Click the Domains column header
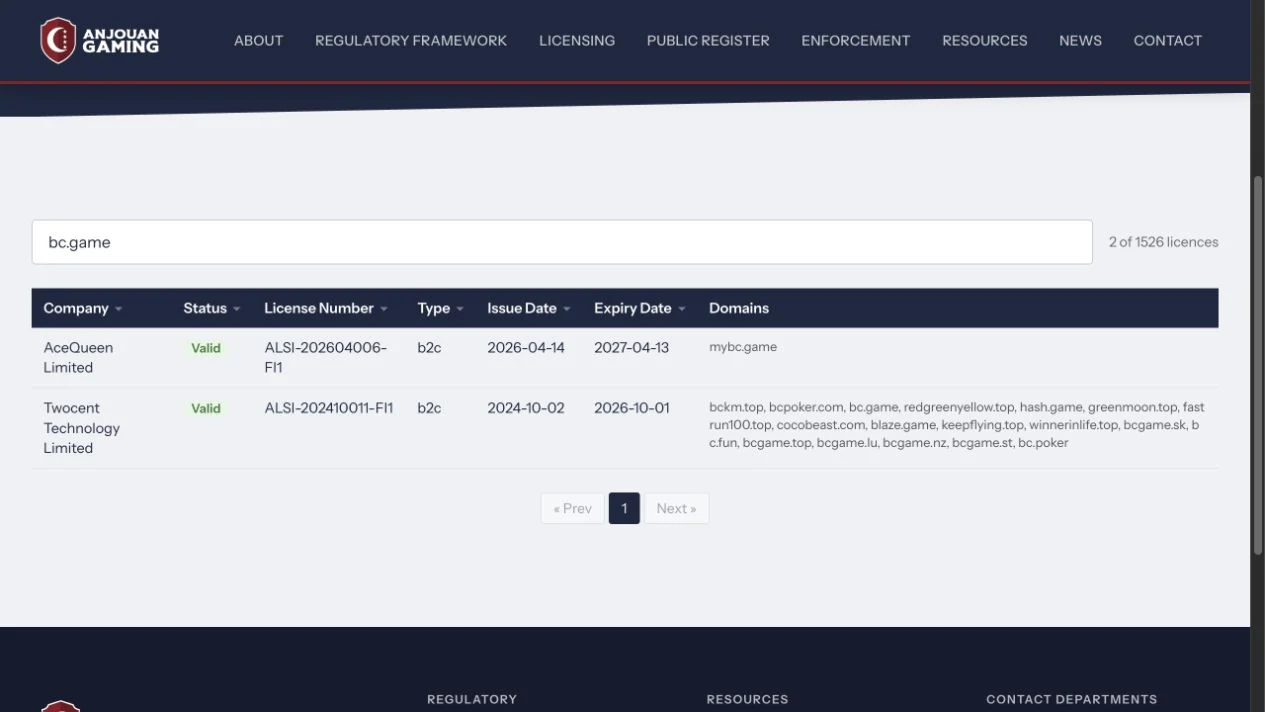 click(739, 308)
